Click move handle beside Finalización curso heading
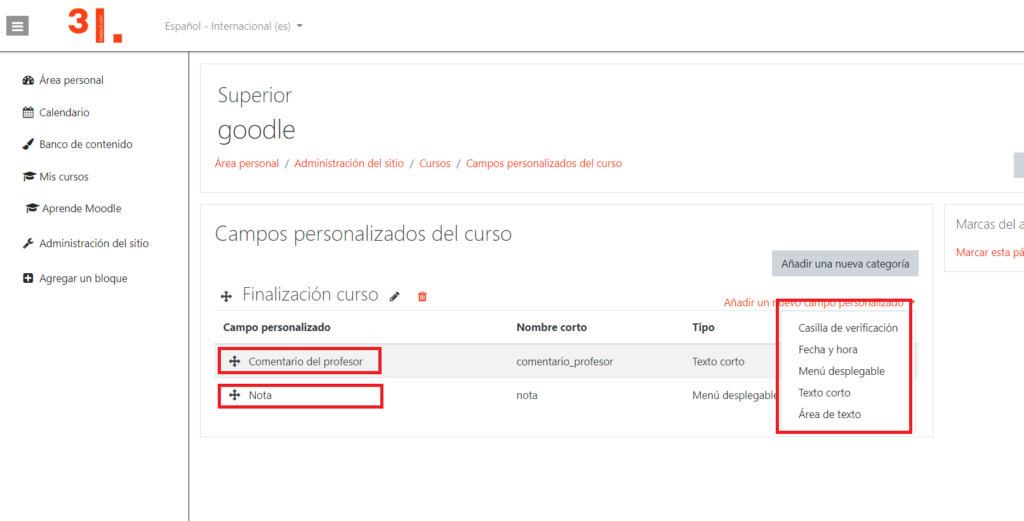Viewport: 1024px width, 521px height. tap(227, 296)
